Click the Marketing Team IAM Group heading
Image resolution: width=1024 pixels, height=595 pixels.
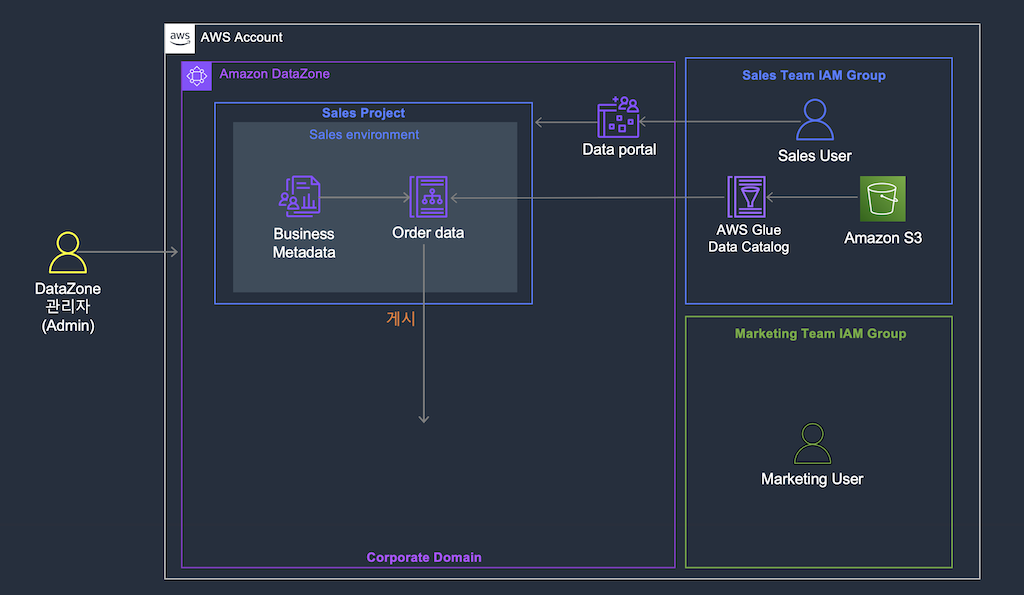820,334
